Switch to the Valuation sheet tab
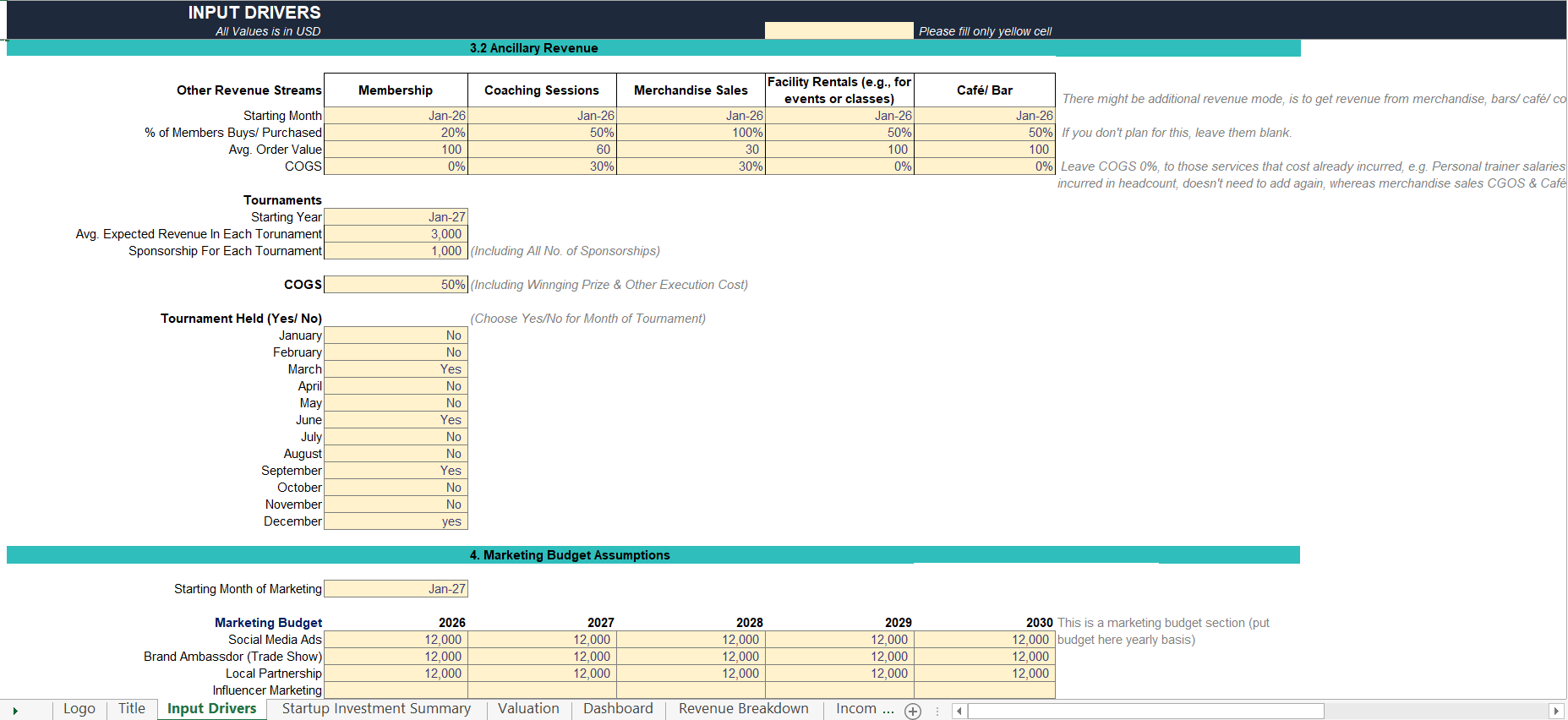1568x720 pixels. 528,709
